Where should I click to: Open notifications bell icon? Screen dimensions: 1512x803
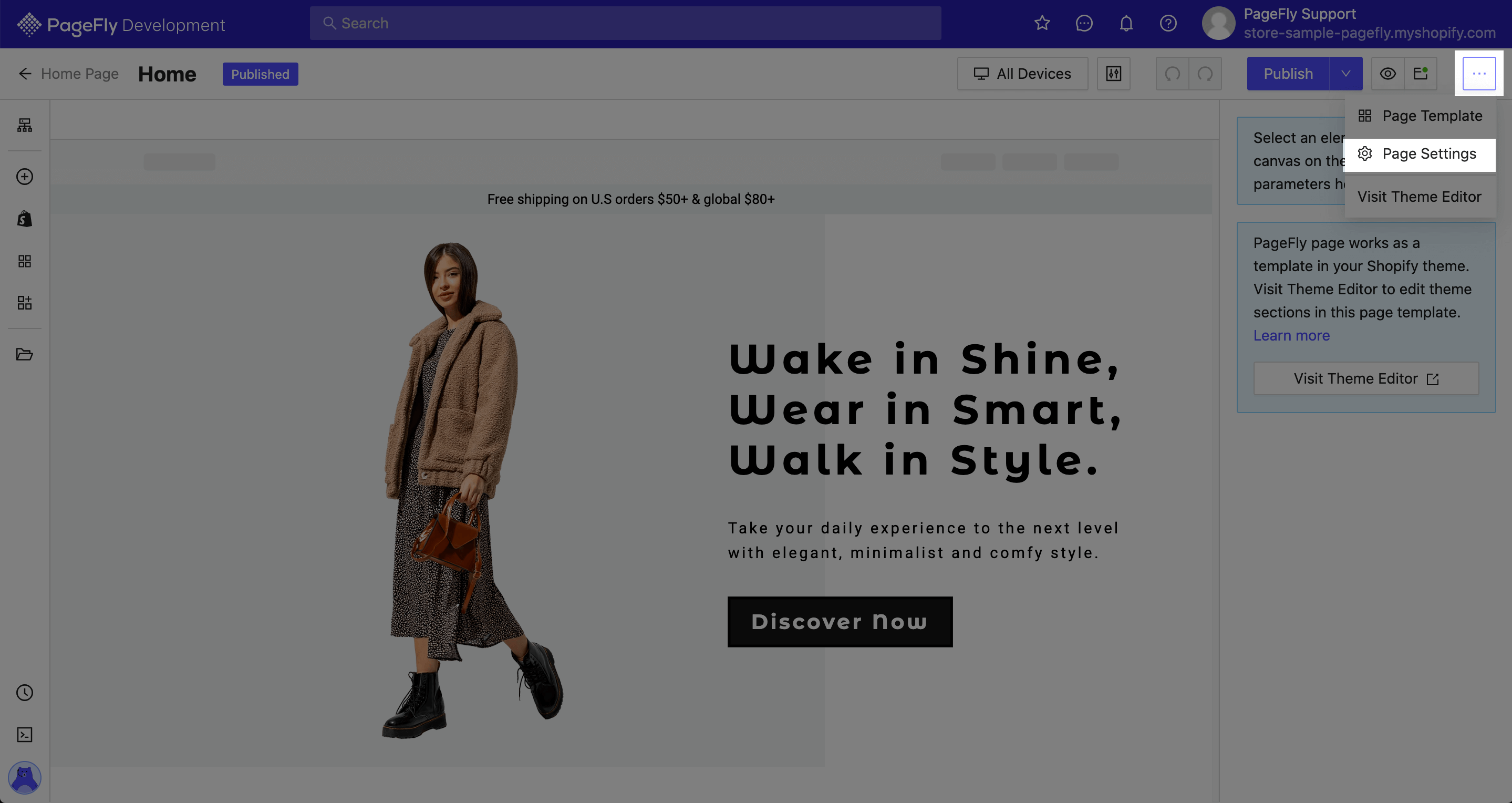click(1126, 24)
